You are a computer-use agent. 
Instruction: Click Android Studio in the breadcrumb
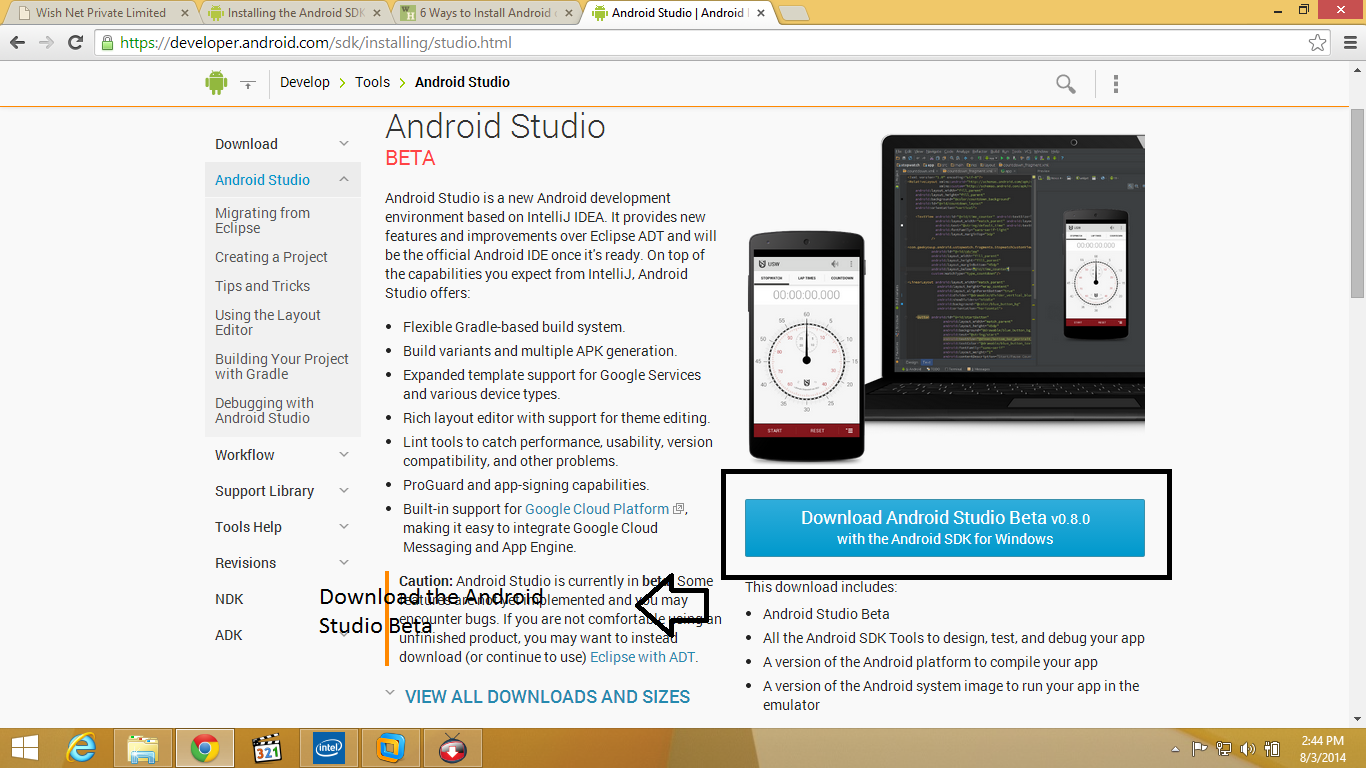(x=462, y=82)
